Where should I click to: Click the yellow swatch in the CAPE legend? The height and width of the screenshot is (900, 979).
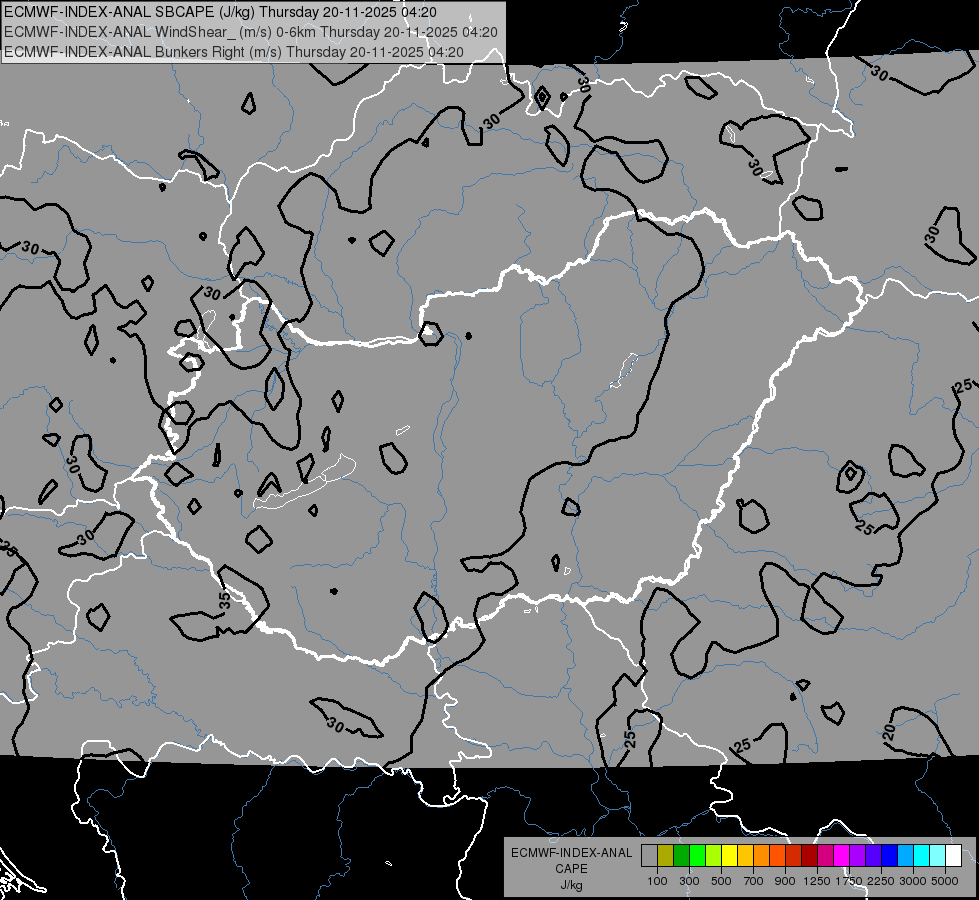(729, 855)
